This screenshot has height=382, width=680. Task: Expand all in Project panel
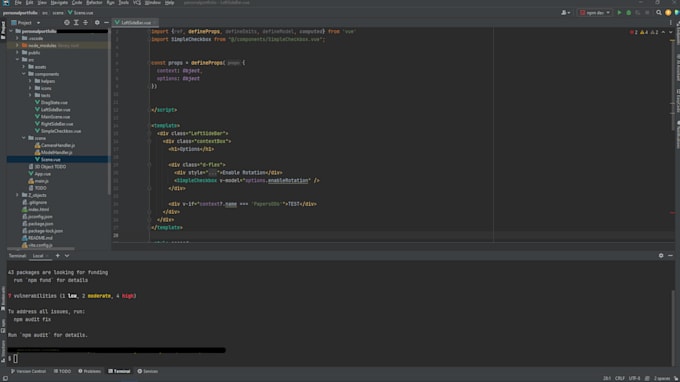pos(76,23)
